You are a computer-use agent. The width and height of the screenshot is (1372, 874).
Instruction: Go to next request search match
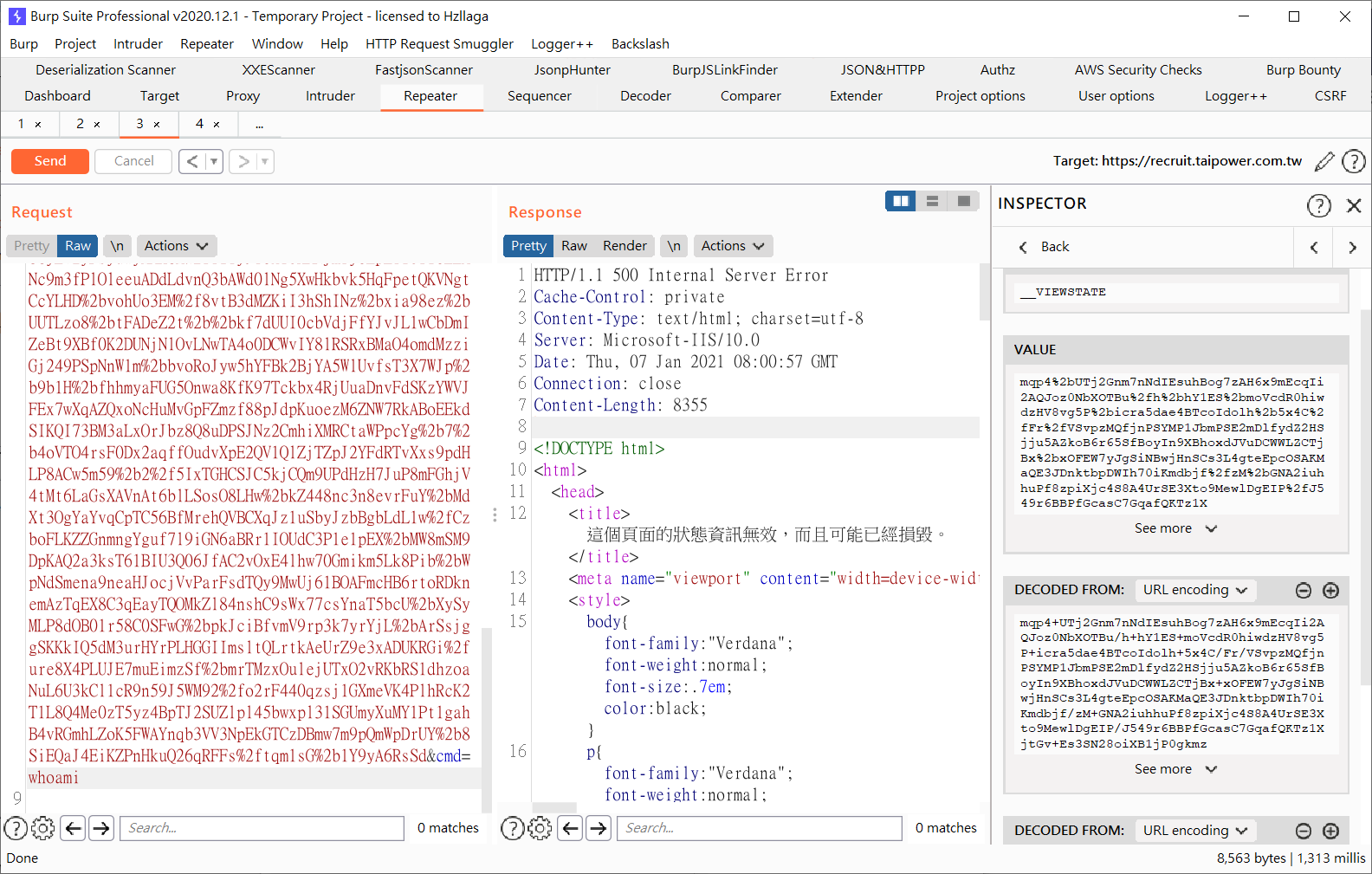tap(101, 829)
